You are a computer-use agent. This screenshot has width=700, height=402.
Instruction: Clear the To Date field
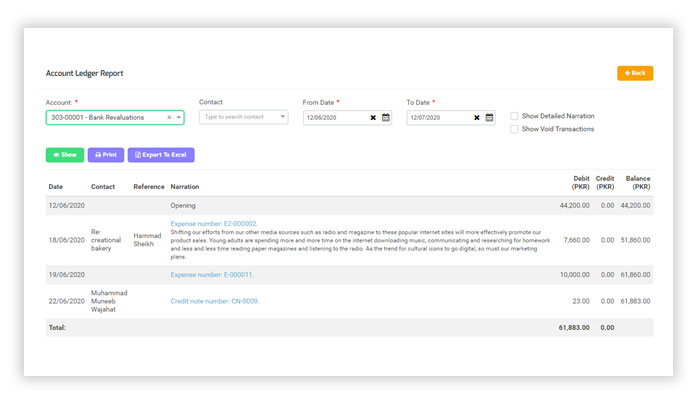(x=476, y=117)
